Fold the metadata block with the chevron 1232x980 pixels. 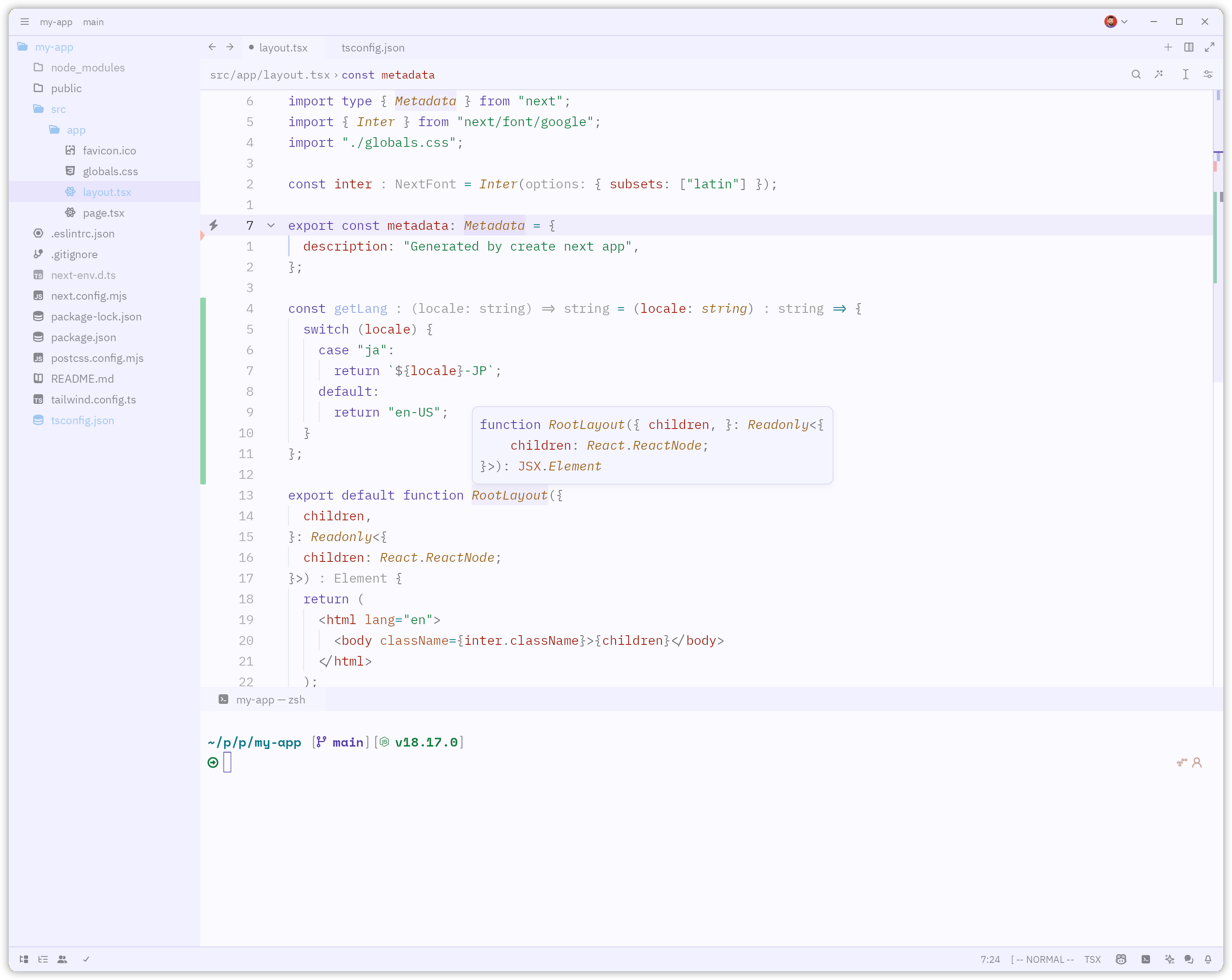(271, 226)
